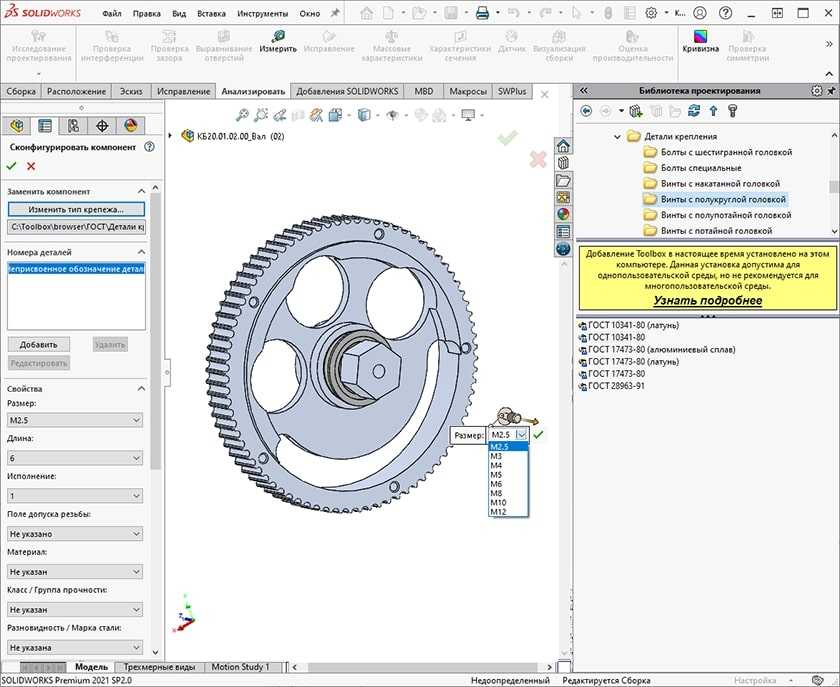Collapse the Заменить компонент section
The width and height of the screenshot is (840, 687).
141,191
